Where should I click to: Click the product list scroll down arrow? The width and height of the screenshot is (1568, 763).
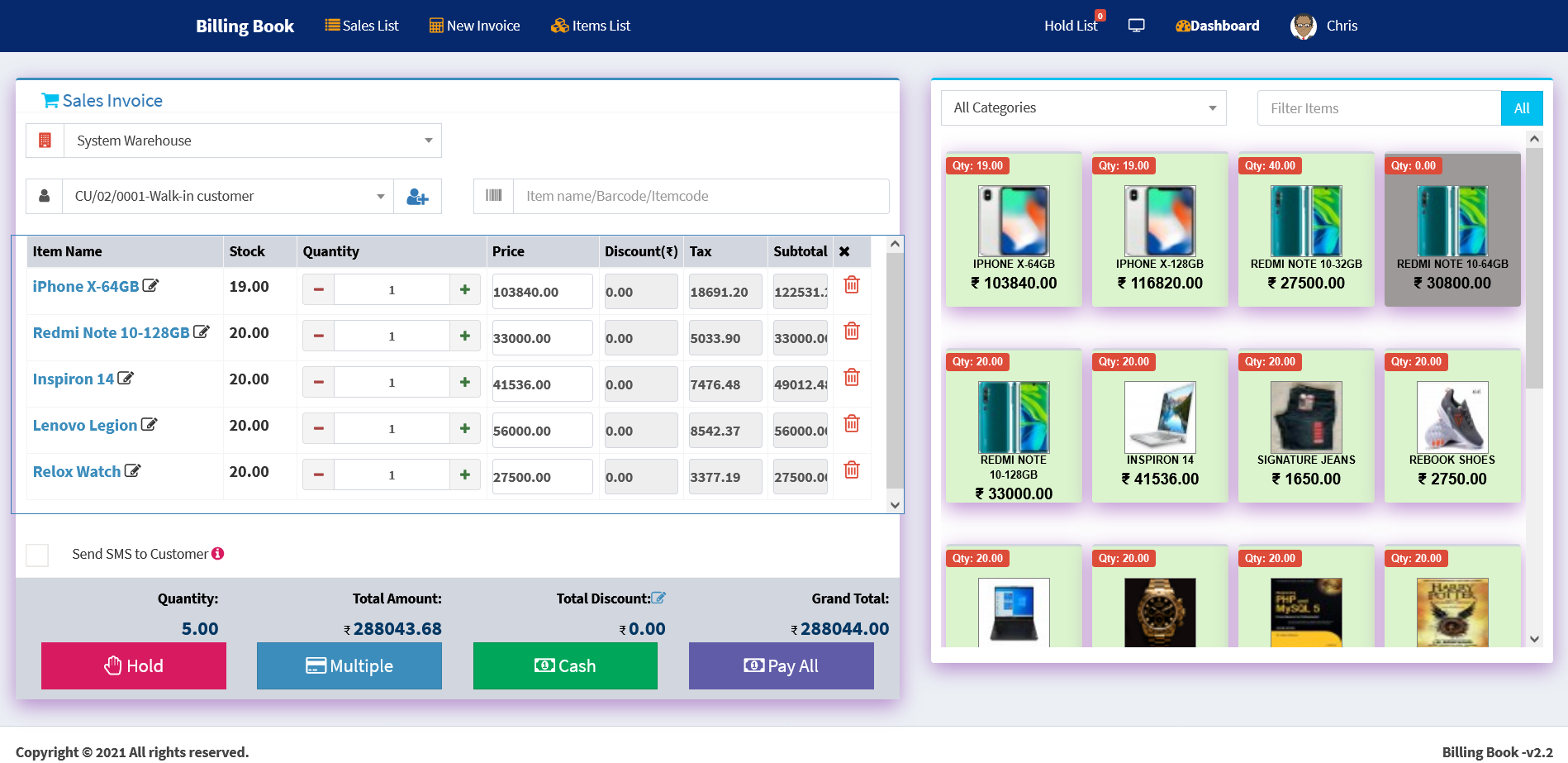(1534, 638)
